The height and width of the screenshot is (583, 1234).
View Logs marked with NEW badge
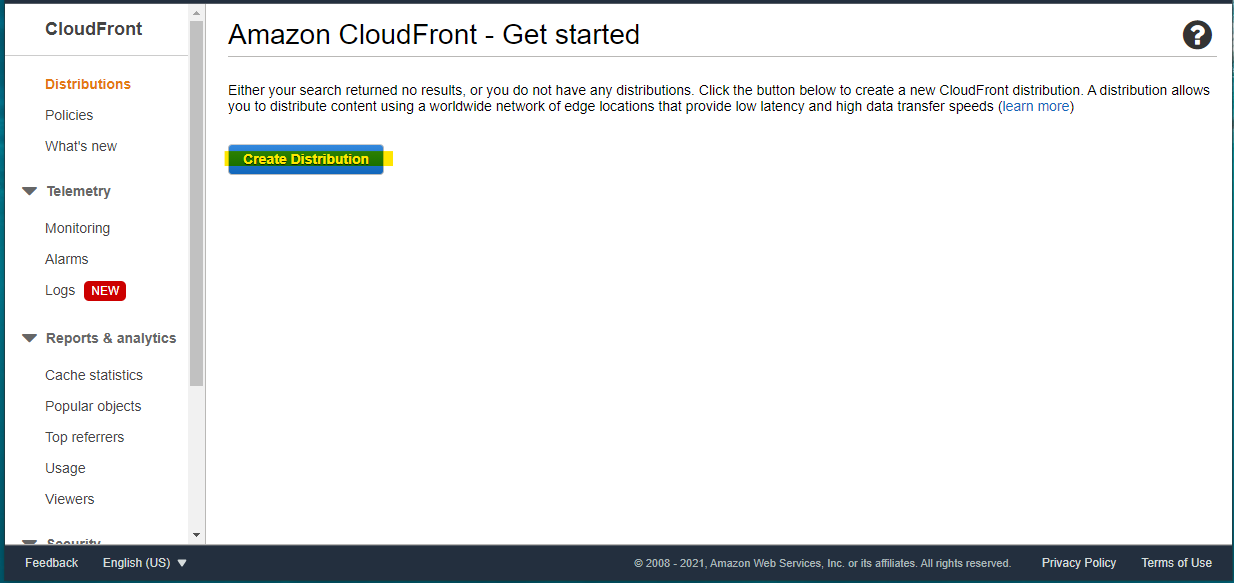point(59,290)
